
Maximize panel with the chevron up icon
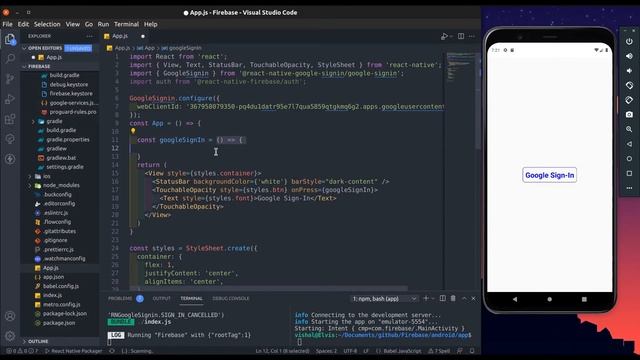coord(464,298)
